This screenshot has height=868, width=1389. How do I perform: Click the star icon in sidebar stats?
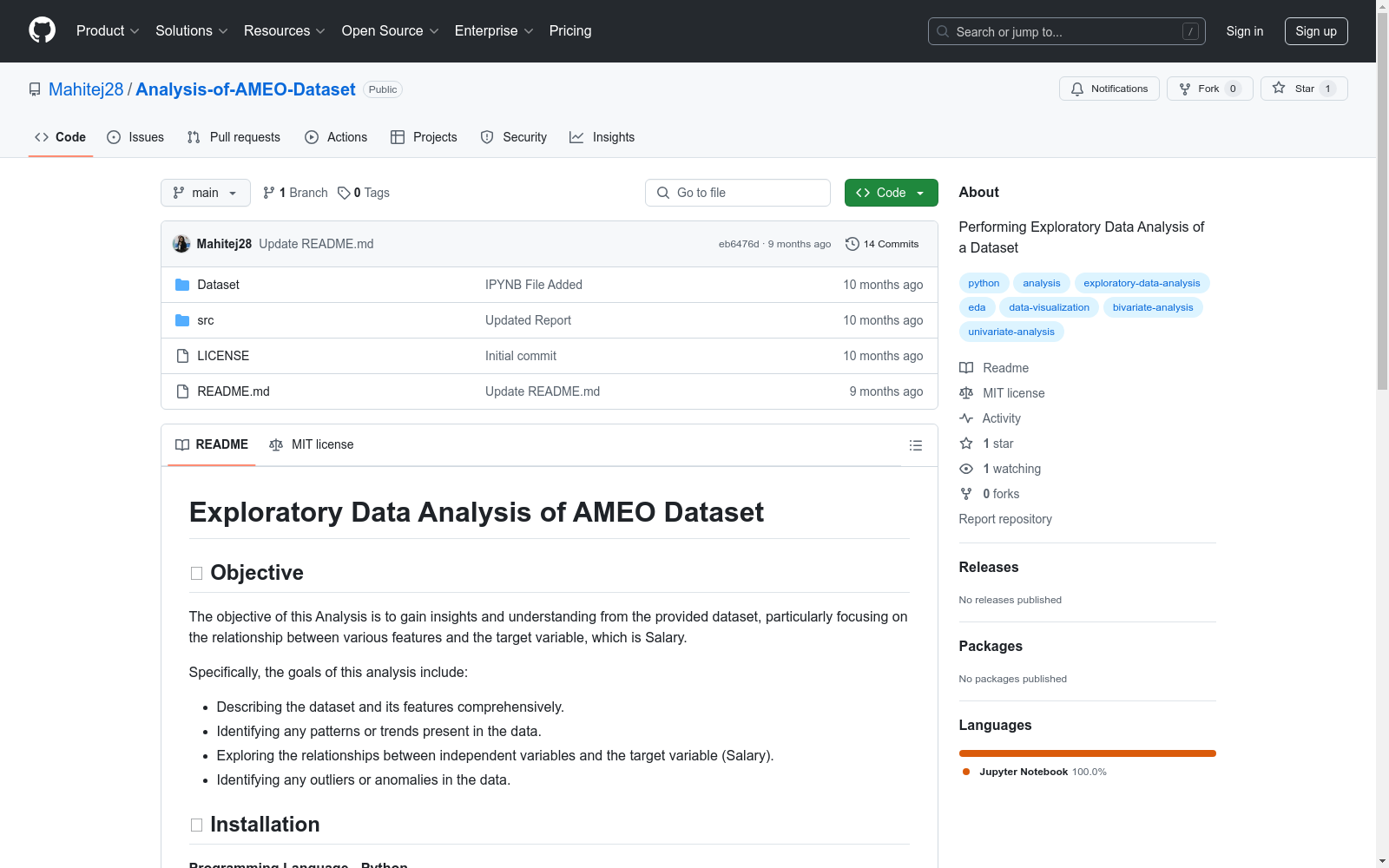pos(966,444)
